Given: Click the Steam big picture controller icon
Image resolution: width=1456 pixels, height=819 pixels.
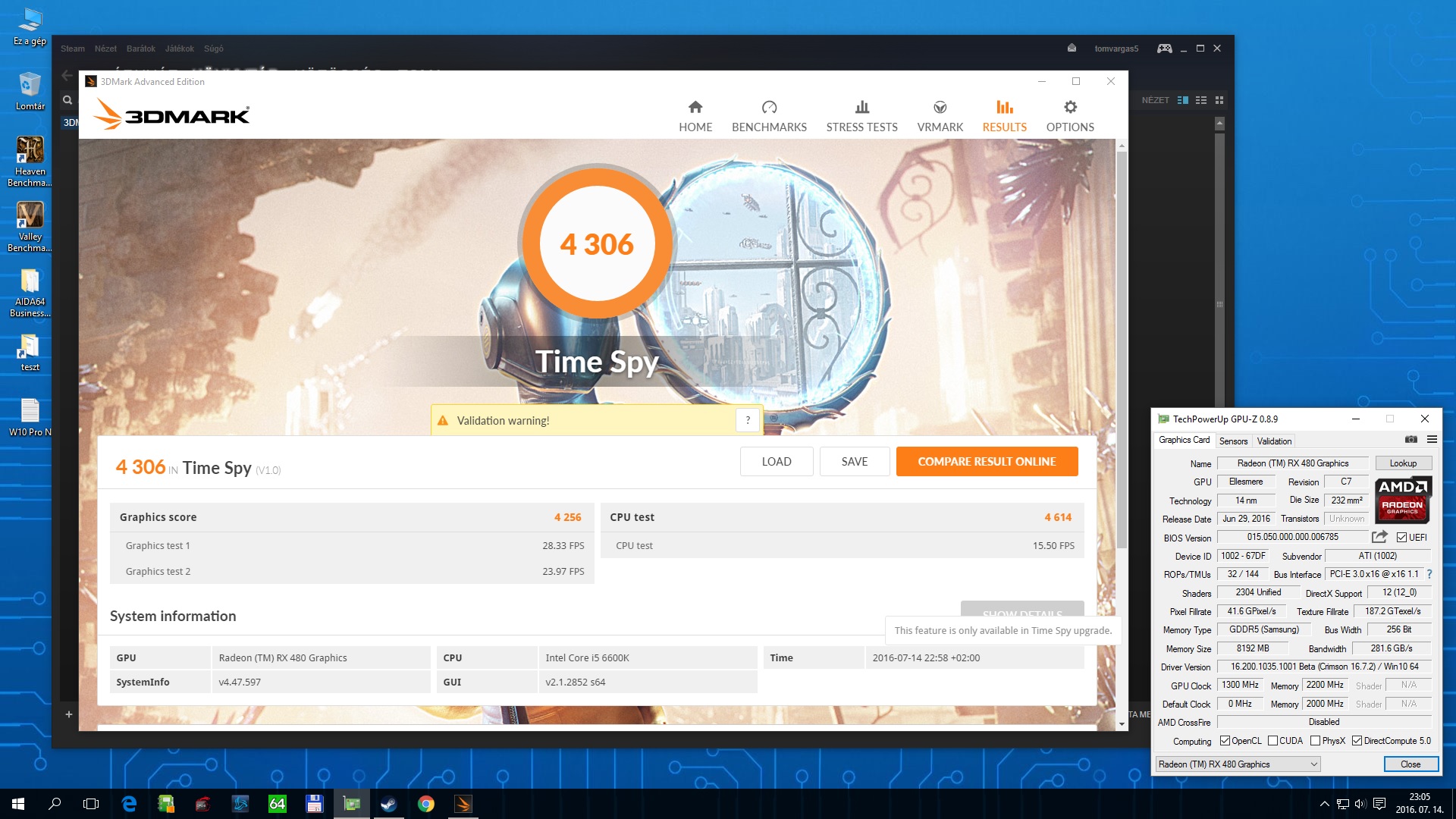Looking at the screenshot, I should tap(1164, 49).
